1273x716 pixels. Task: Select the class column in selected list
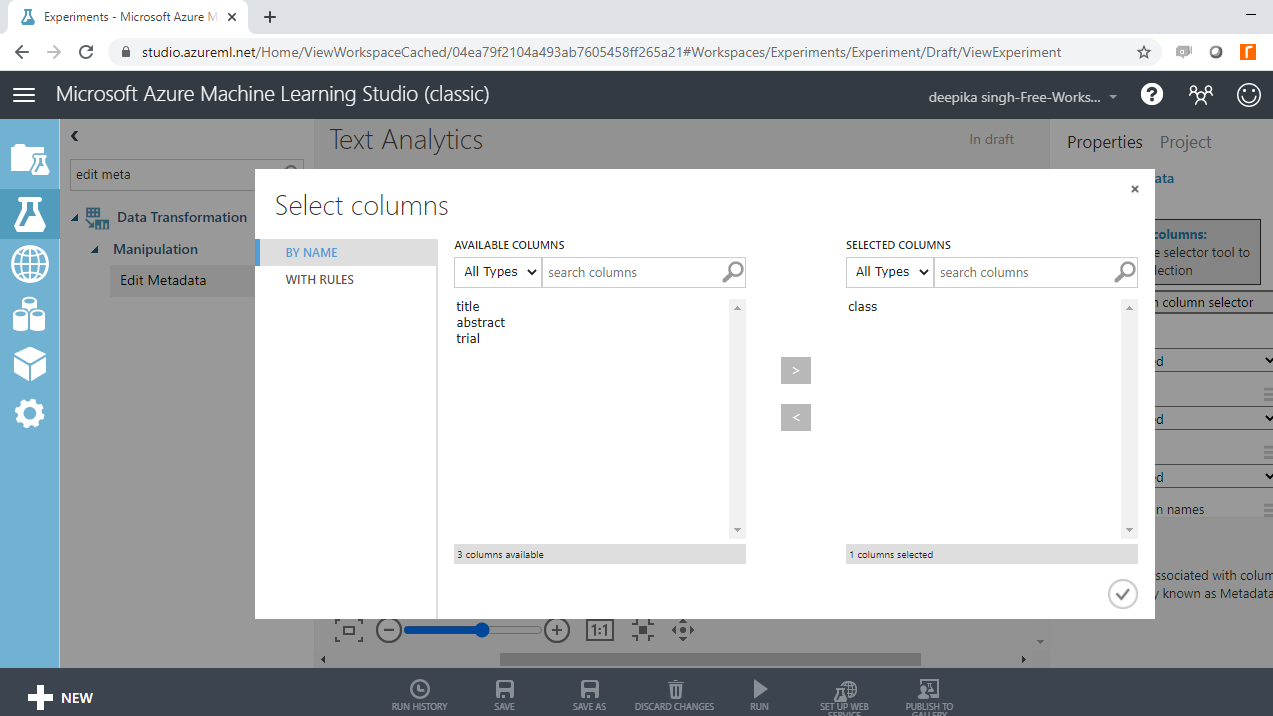(x=862, y=306)
